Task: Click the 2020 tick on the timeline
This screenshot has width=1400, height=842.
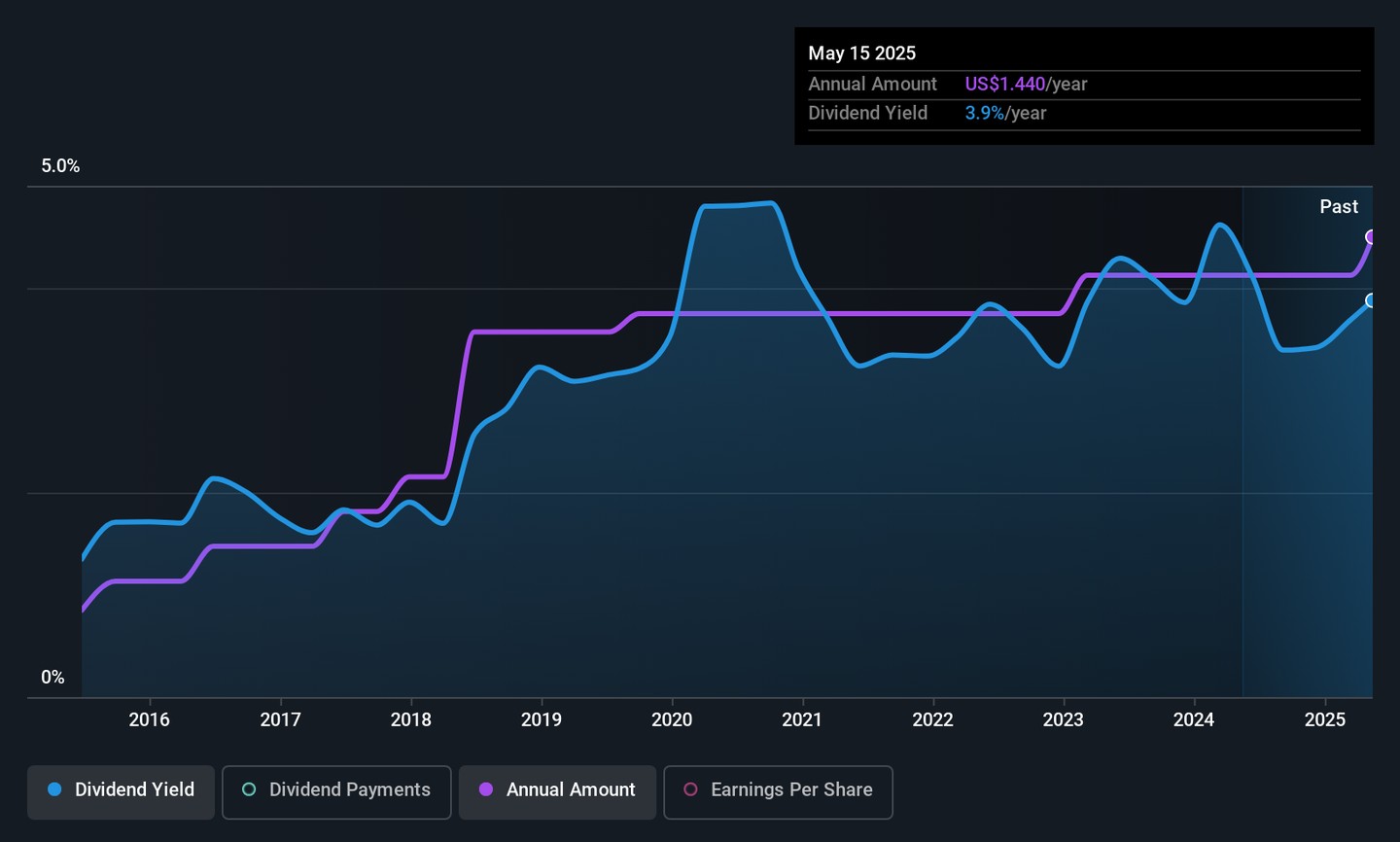Action: tap(672, 719)
